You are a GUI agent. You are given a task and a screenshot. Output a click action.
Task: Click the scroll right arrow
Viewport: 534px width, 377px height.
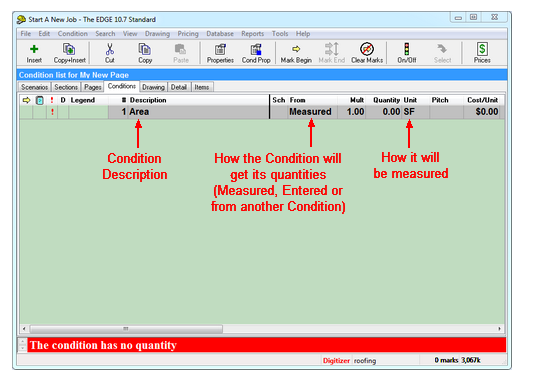point(499,329)
